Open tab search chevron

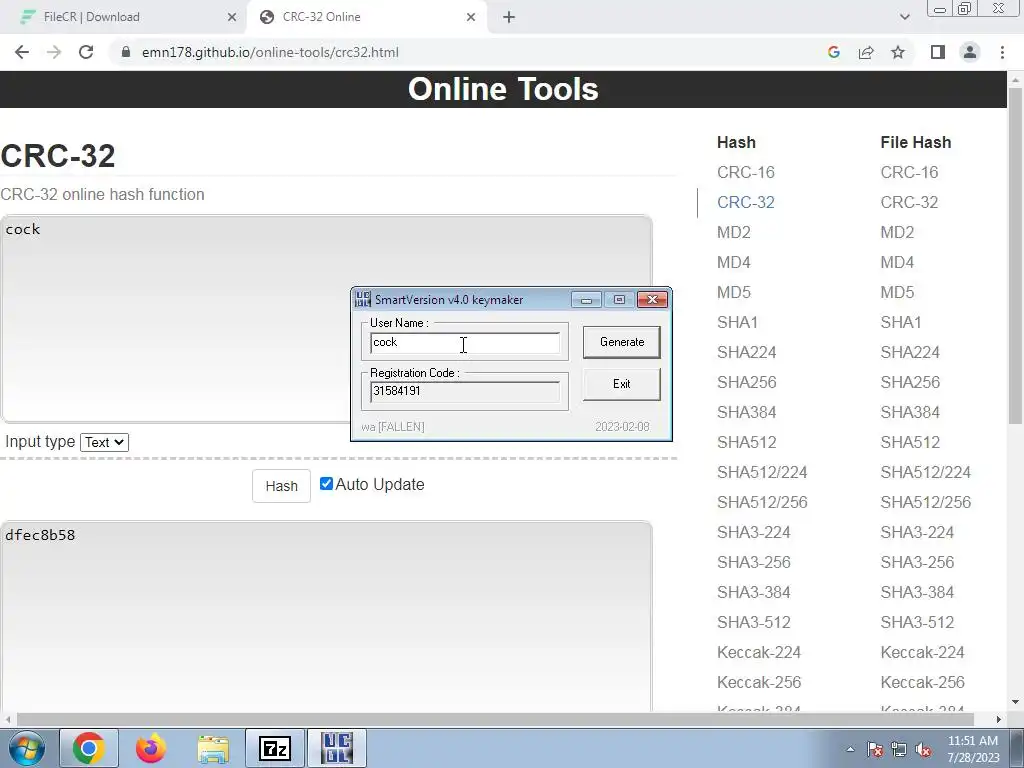[904, 17]
